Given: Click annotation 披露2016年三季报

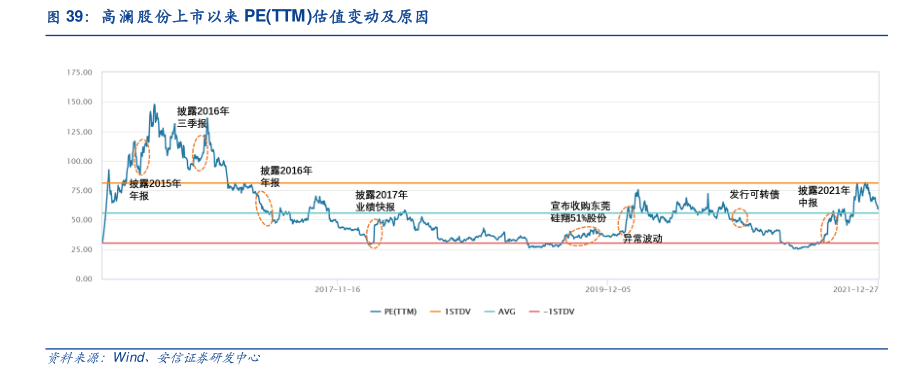Looking at the screenshot, I should [x=203, y=116].
